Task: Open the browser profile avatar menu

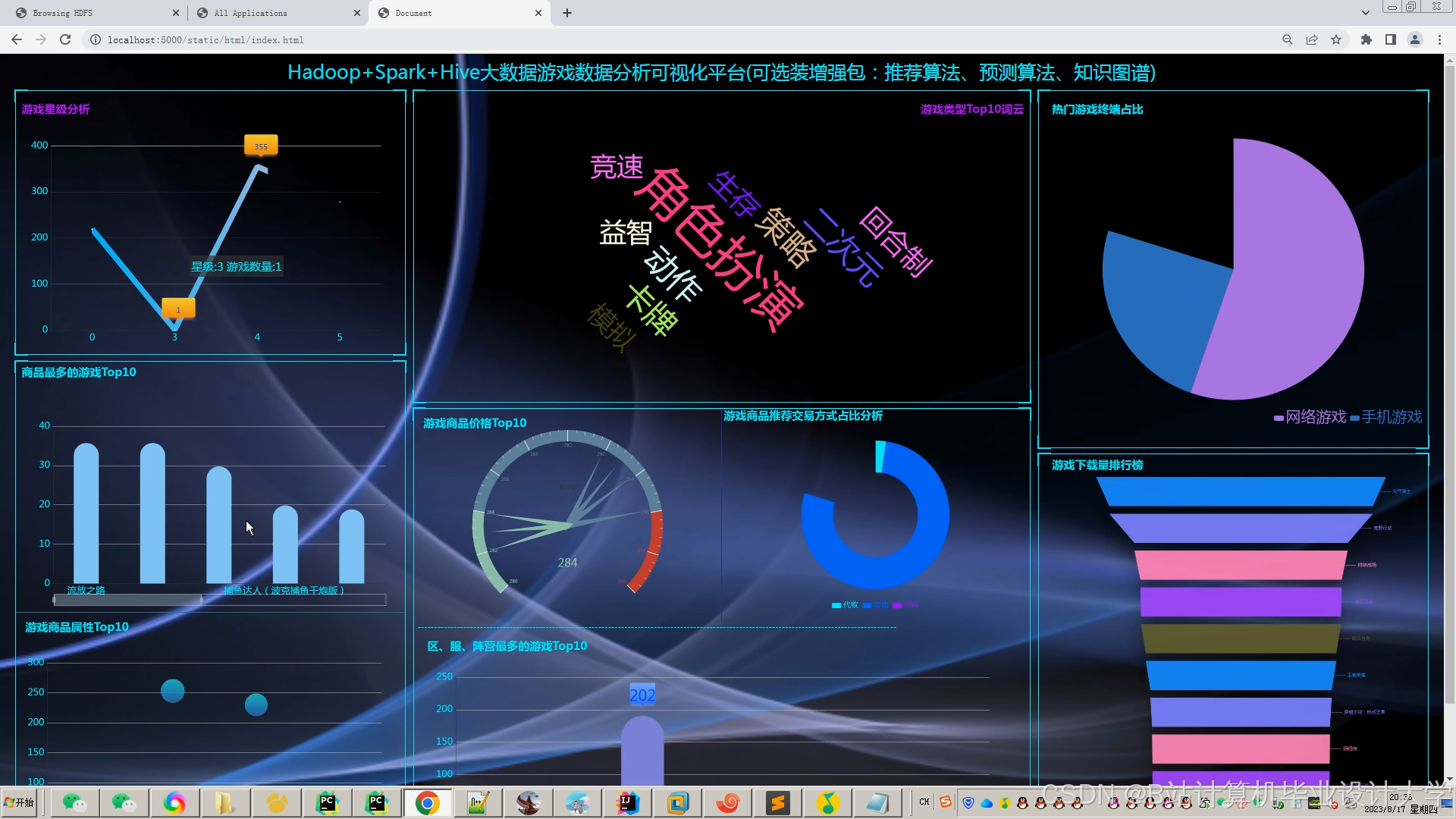Action: point(1414,39)
